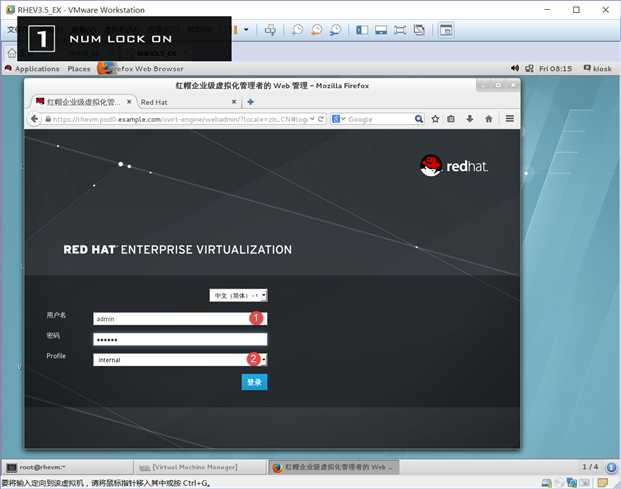The image size is (621, 489).
Task: Open URL history dropdown arrow in address bar
Action: pos(312,119)
